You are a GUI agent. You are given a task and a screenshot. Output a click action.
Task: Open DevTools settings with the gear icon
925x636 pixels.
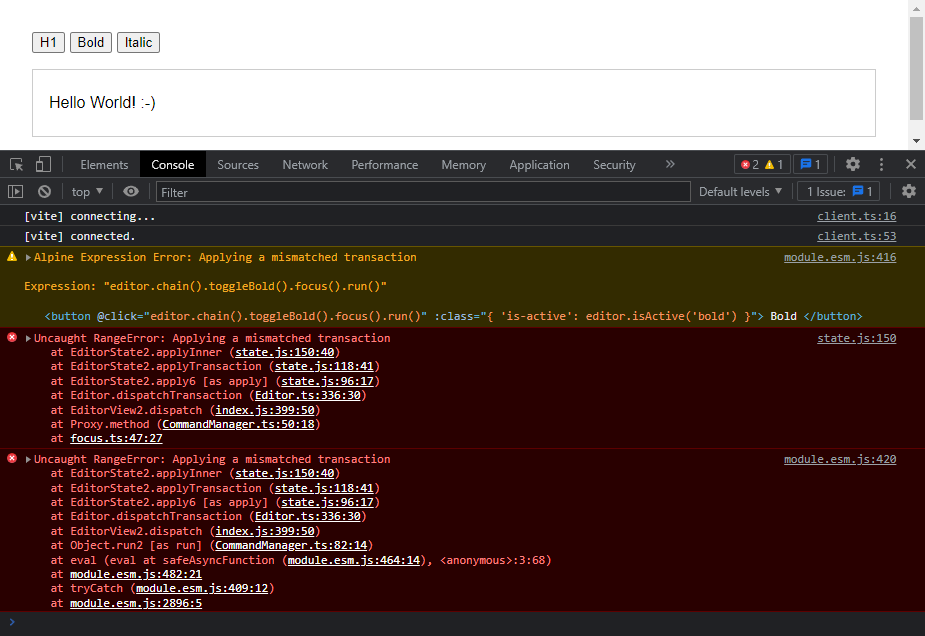pyautogui.click(x=852, y=163)
